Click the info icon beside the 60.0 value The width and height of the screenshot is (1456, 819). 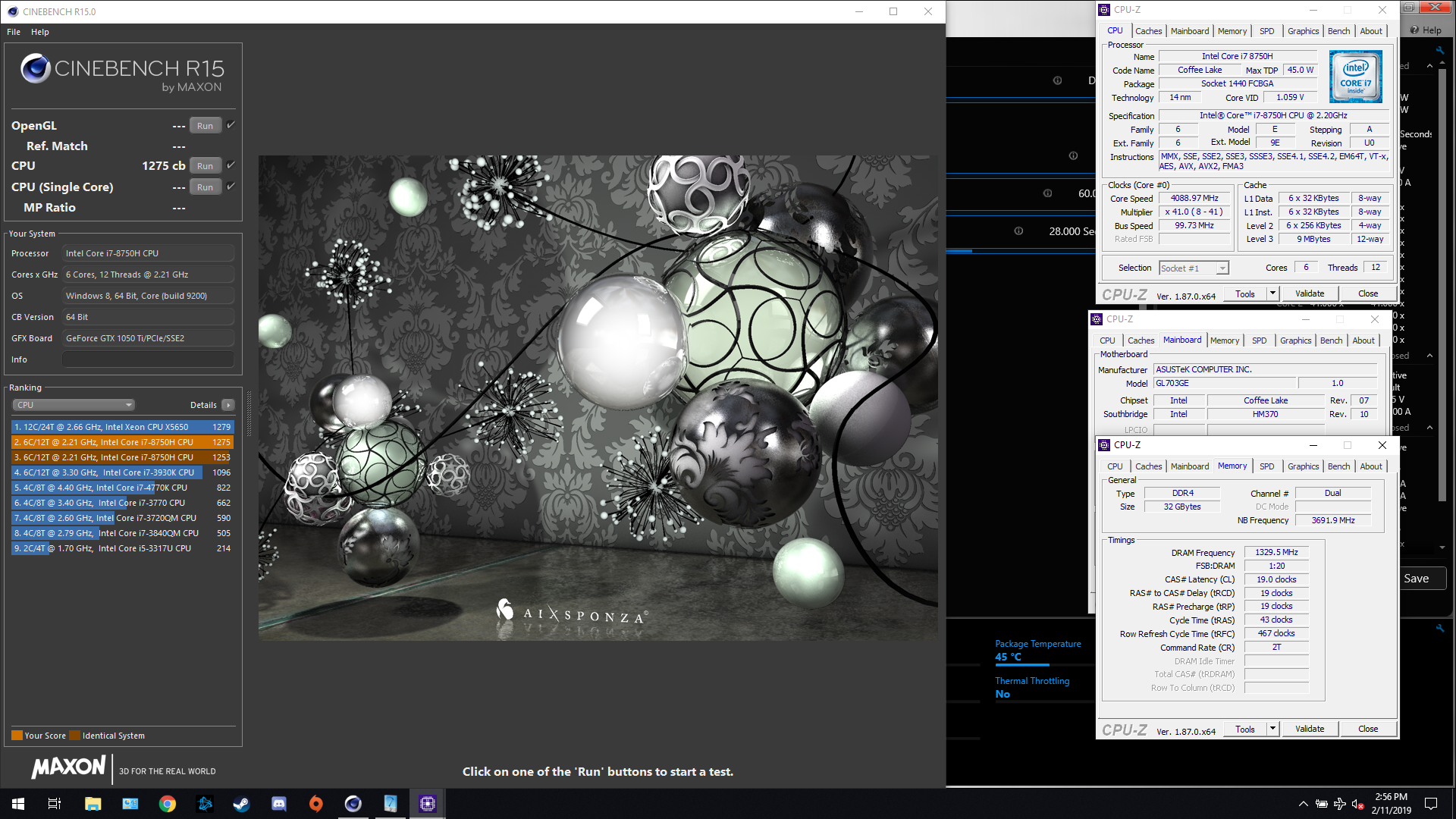1047,193
